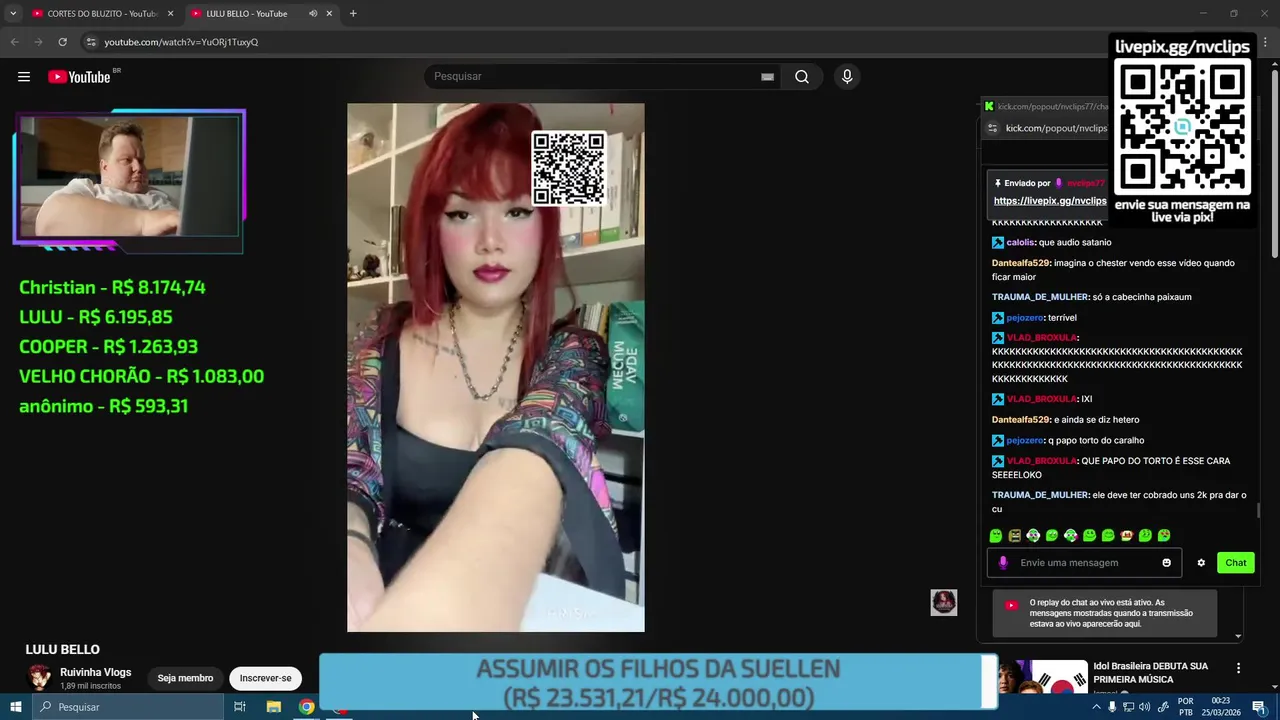Viewport: 1280px width, 720px height.
Task: Click the video title LULU BELLO
Action: pos(62,649)
